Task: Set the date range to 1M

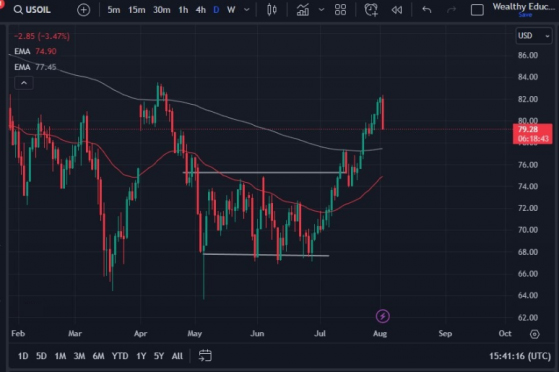Action: [x=60, y=356]
